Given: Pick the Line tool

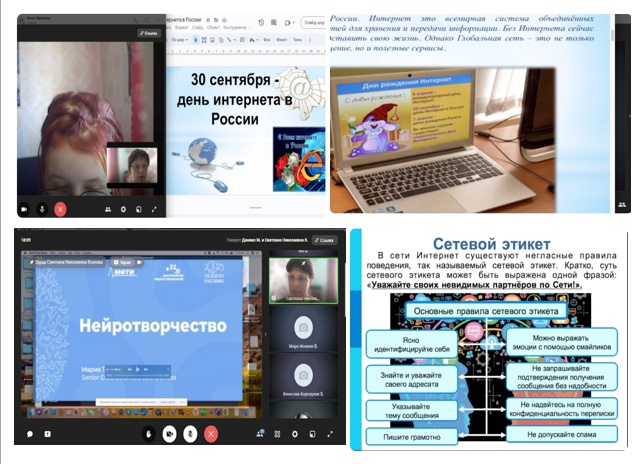Looking at the screenshot, I should click(229, 40).
